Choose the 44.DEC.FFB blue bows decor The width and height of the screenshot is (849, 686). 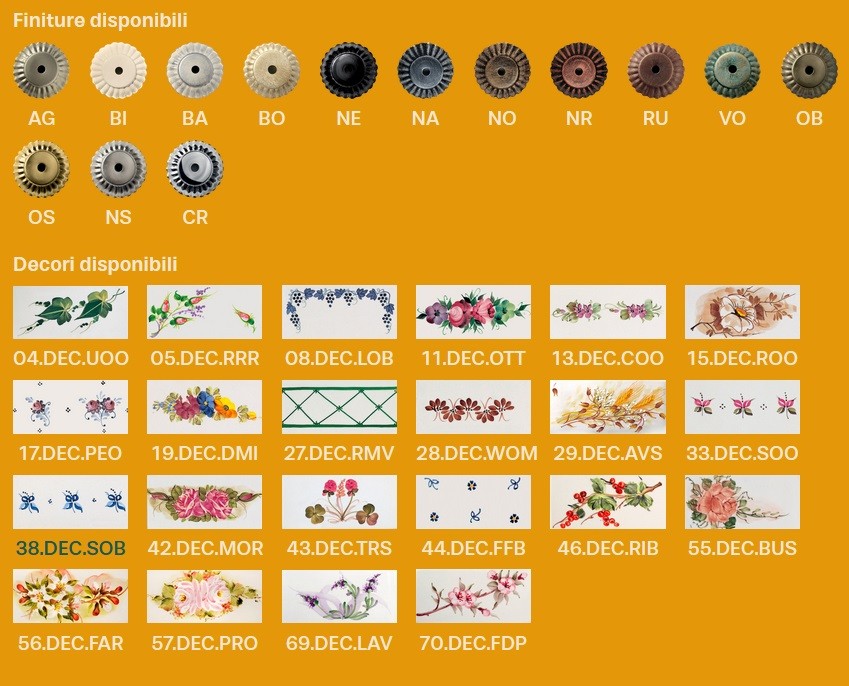click(x=473, y=502)
